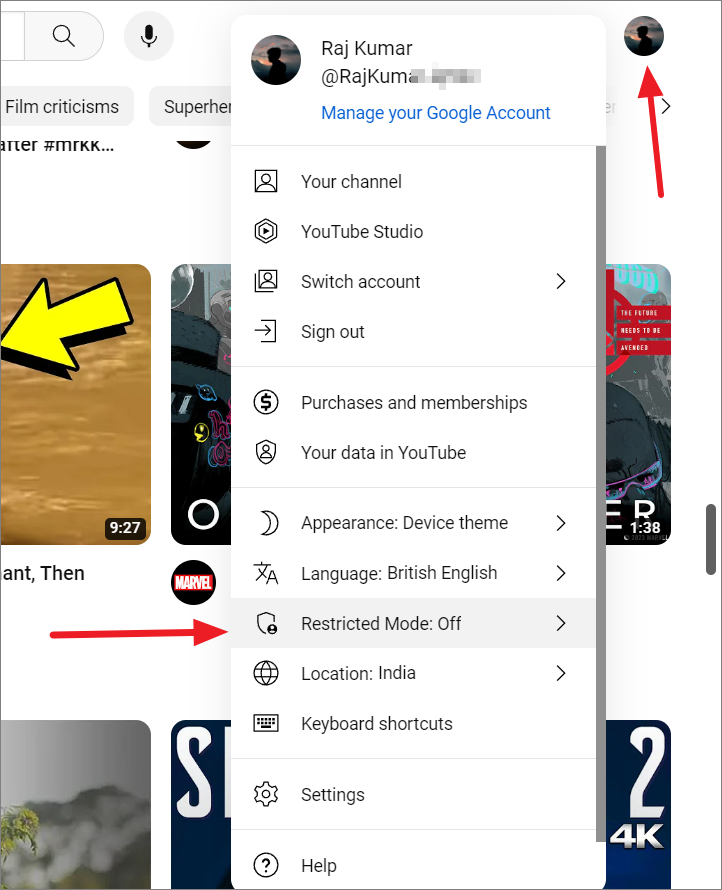The image size is (722, 890).
Task: Open the Settings text entry
Action: [333, 795]
